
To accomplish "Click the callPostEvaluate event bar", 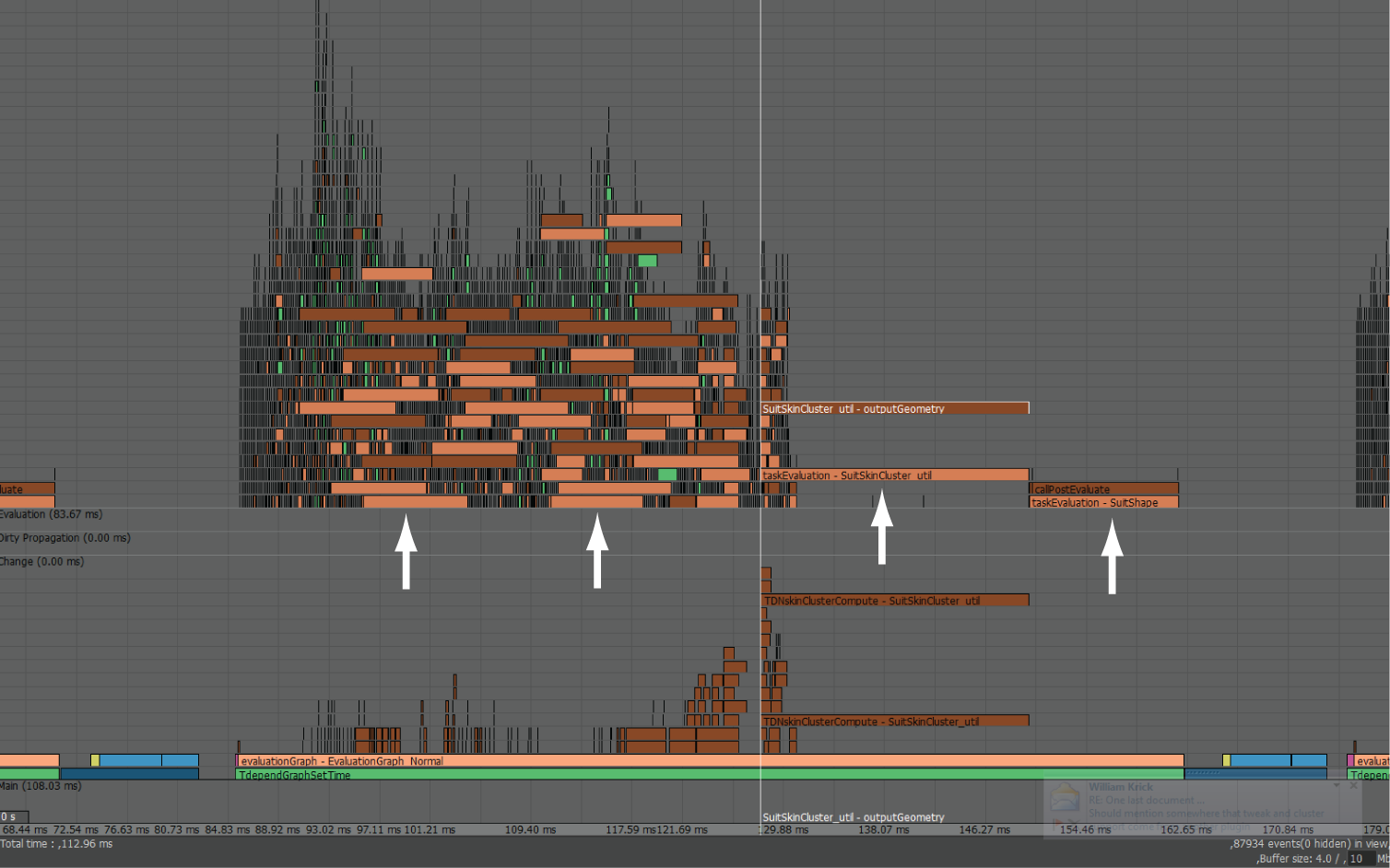I will click(x=1104, y=489).
